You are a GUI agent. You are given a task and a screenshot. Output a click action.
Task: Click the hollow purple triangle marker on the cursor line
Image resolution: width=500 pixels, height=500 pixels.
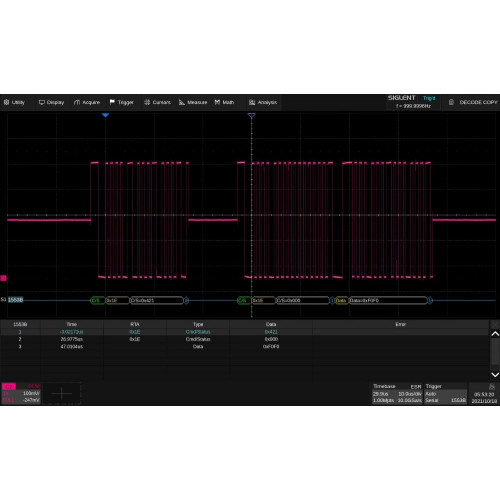252,115
